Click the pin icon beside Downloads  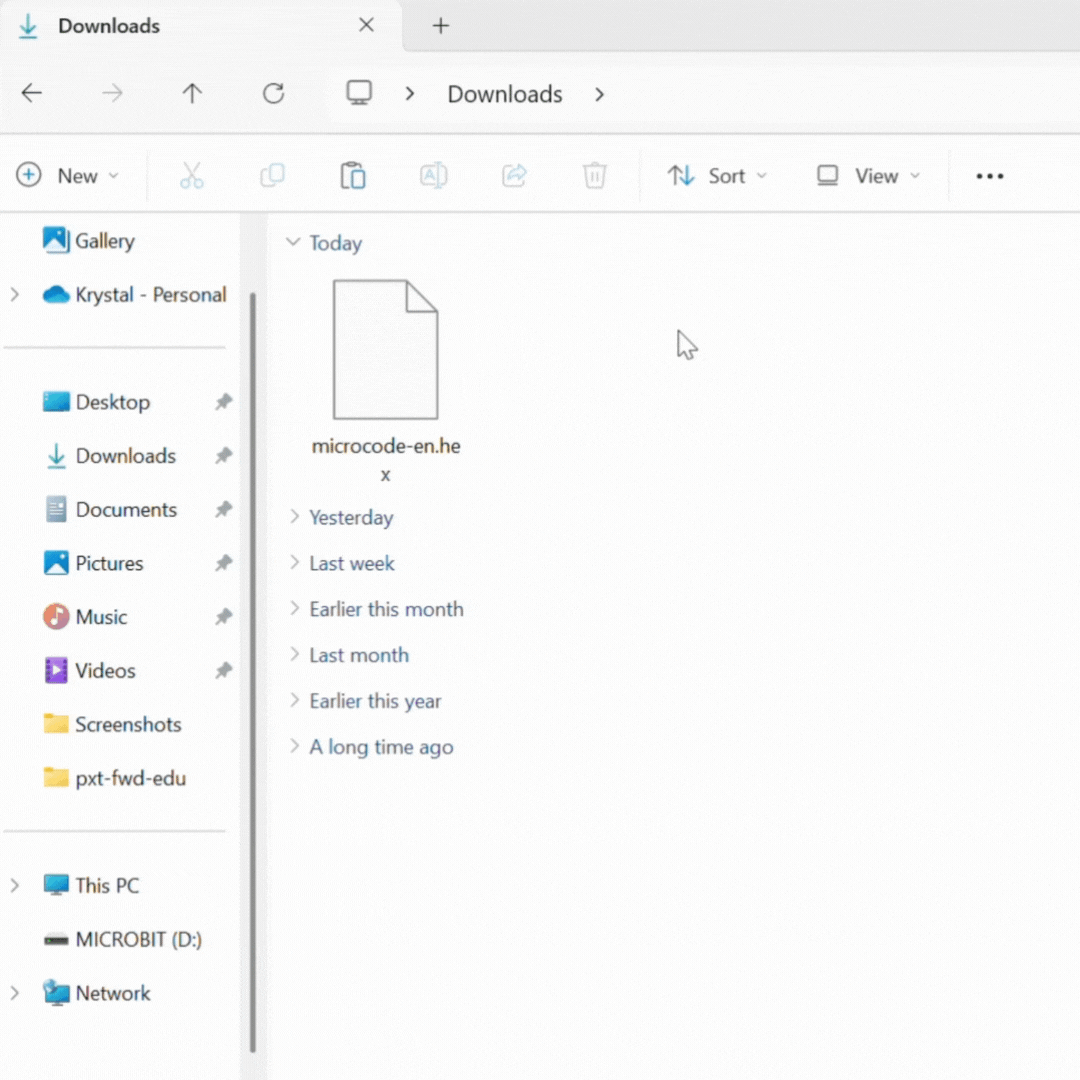(223, 455)
